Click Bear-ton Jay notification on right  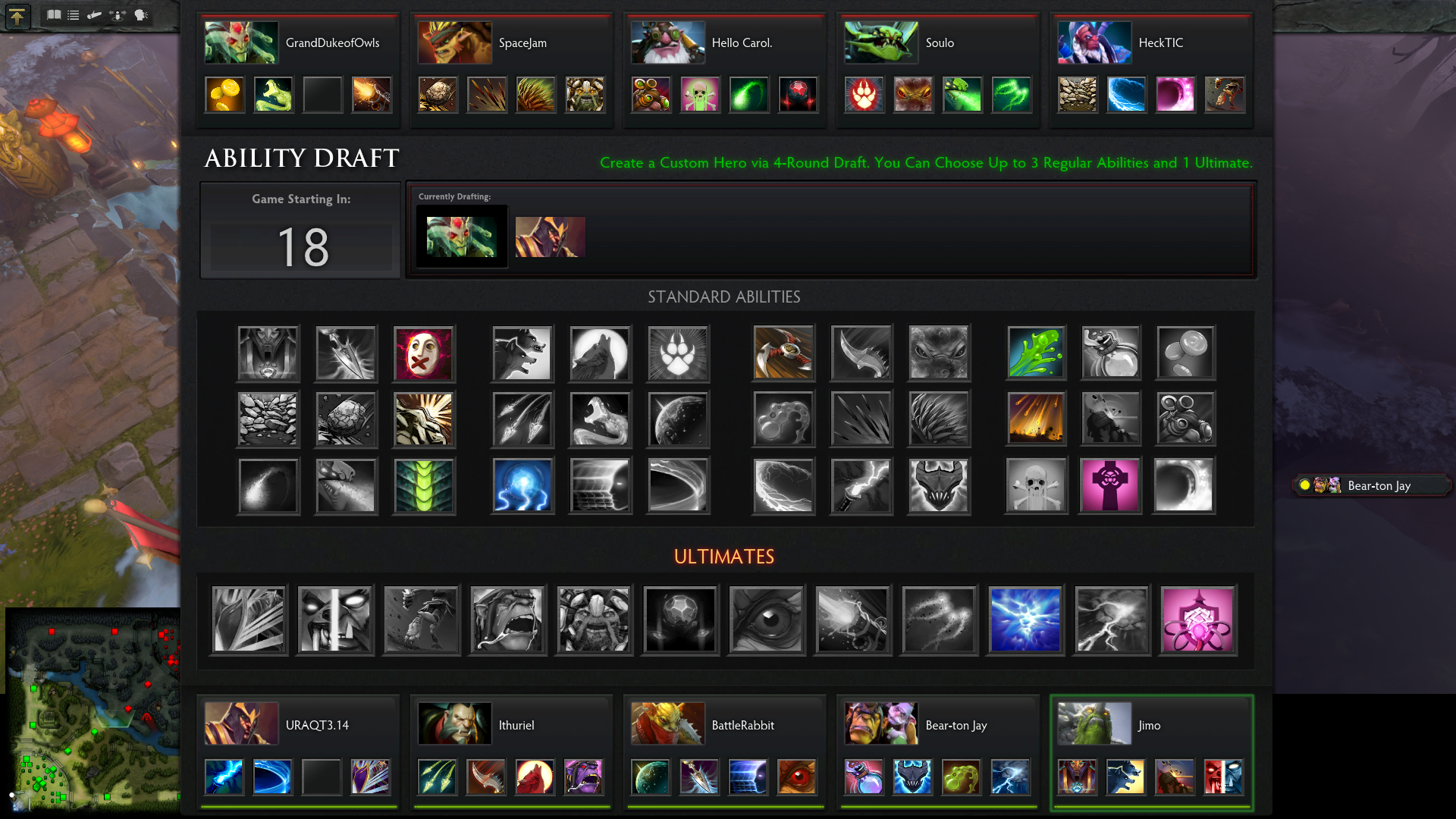coord(1370,485)
